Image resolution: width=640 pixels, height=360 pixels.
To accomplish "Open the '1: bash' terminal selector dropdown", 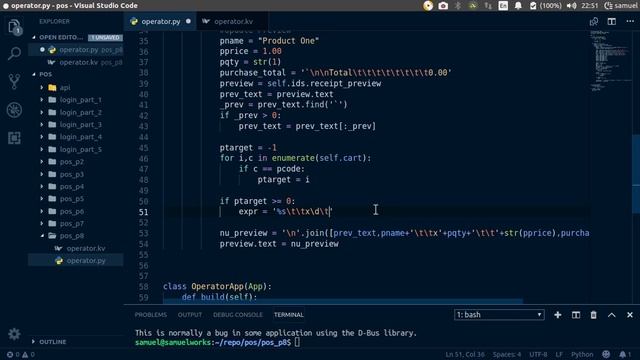I will coord(499,315).
